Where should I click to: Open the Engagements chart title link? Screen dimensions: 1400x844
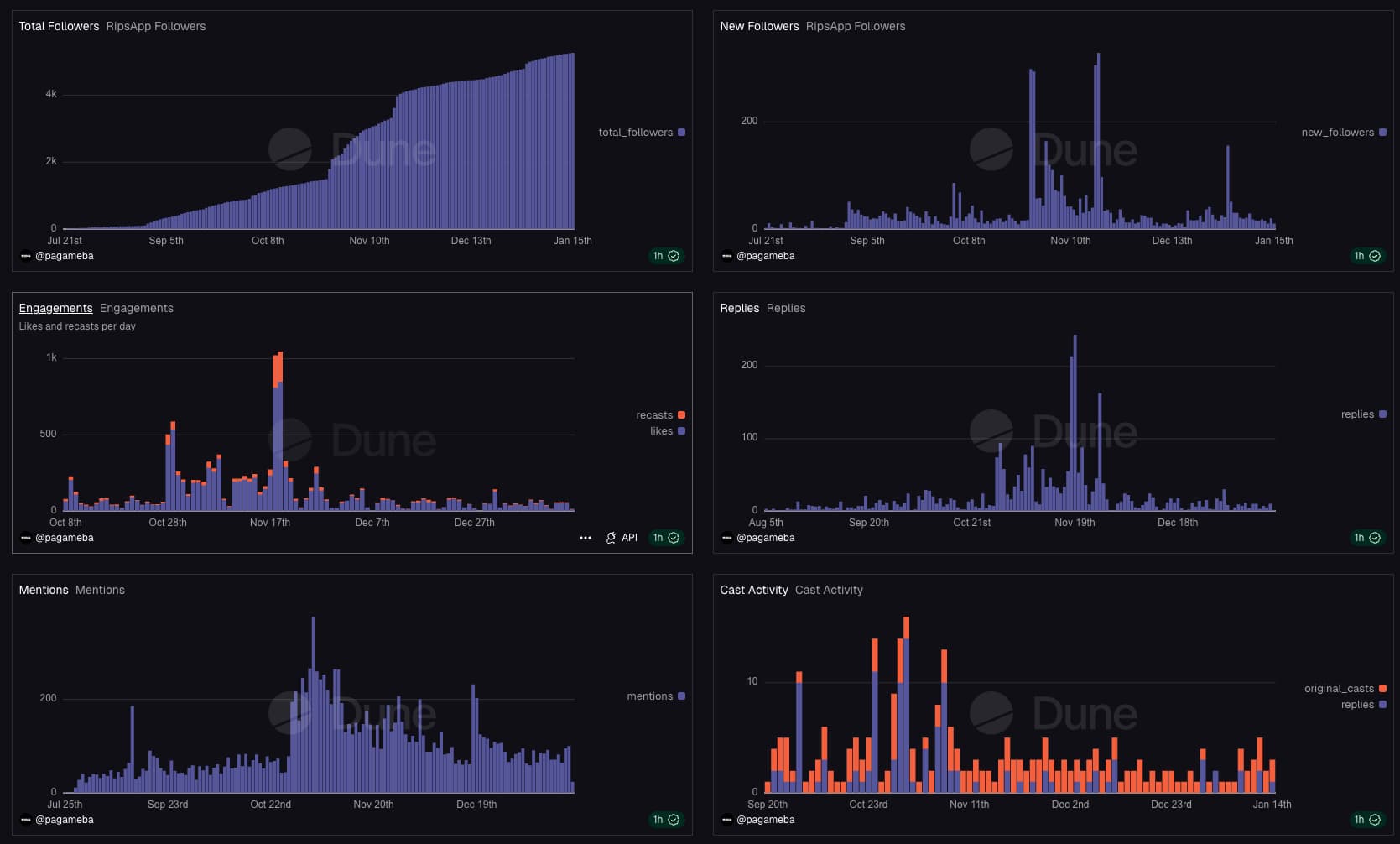pyautogui.click(x=55, y=308)
